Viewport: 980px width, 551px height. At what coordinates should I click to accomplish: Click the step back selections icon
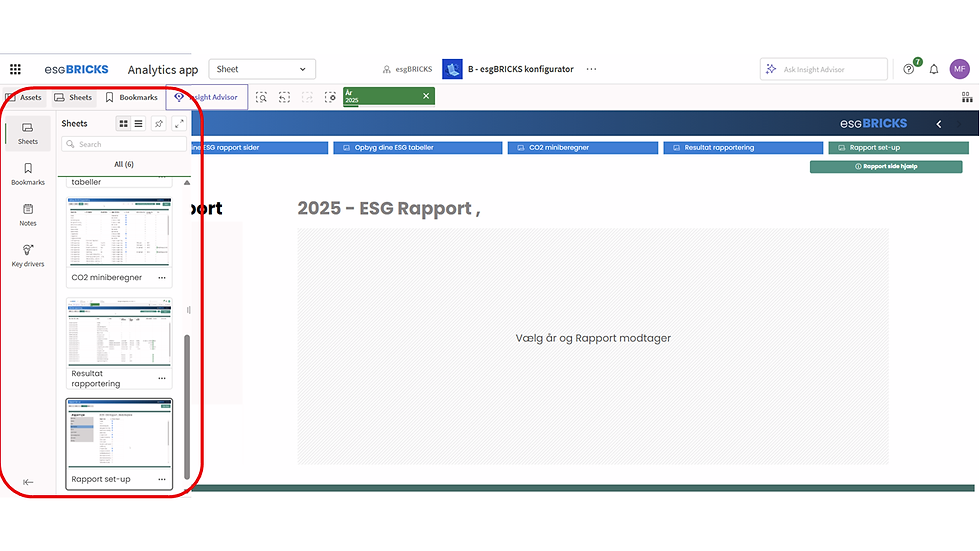[284, 97]
